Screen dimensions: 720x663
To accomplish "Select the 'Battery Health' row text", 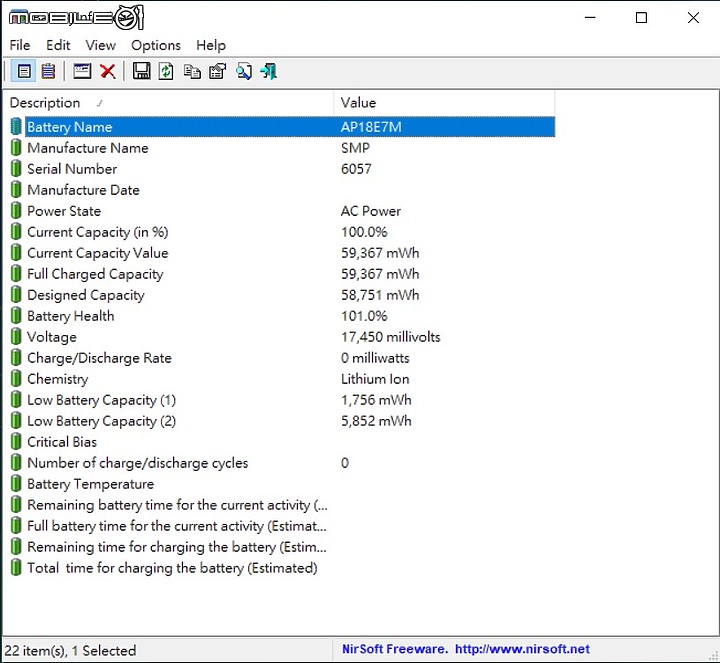I will coord(71,316).
